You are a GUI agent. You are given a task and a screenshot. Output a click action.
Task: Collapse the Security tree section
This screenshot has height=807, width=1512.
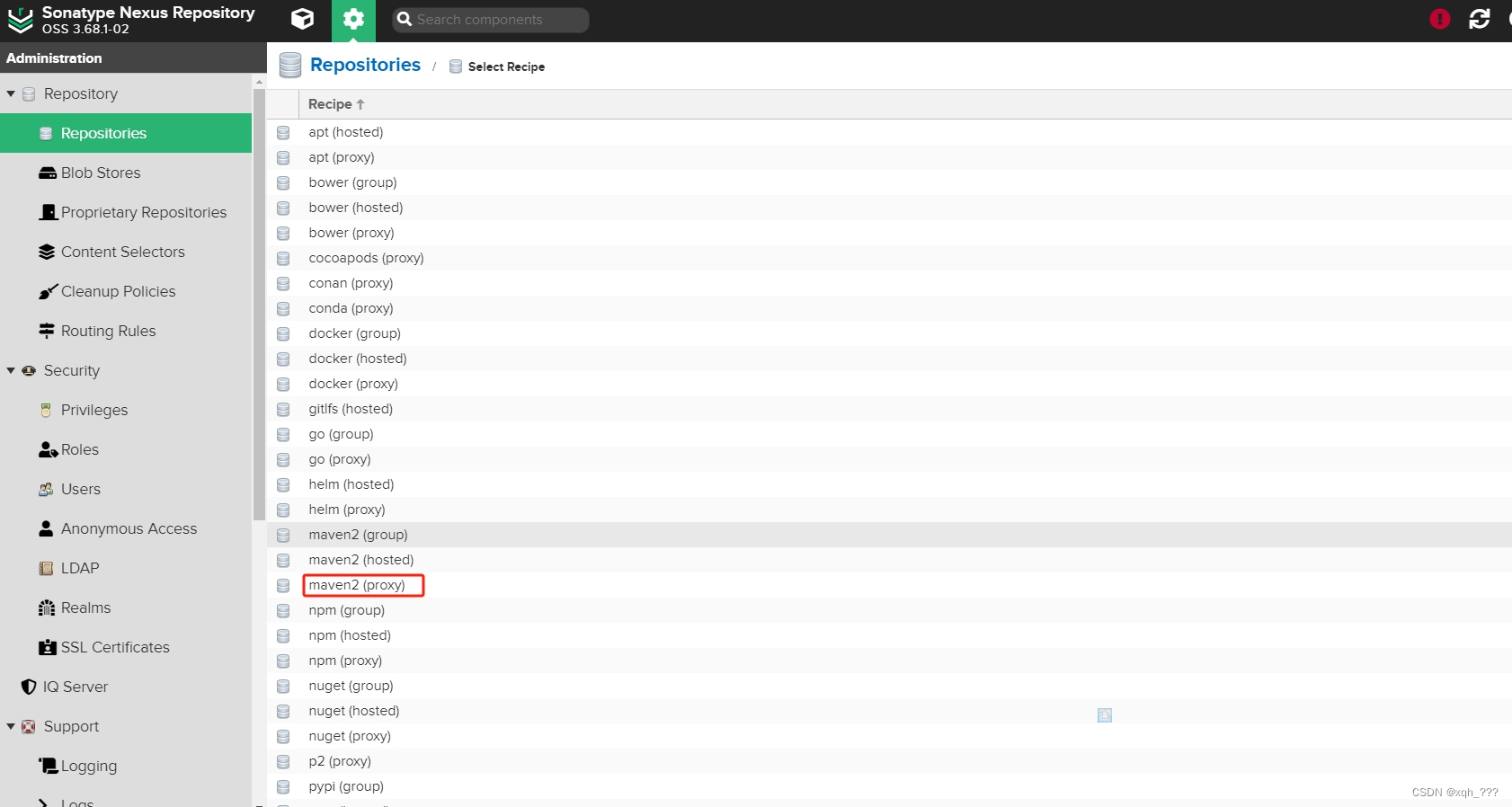[11, 370]
